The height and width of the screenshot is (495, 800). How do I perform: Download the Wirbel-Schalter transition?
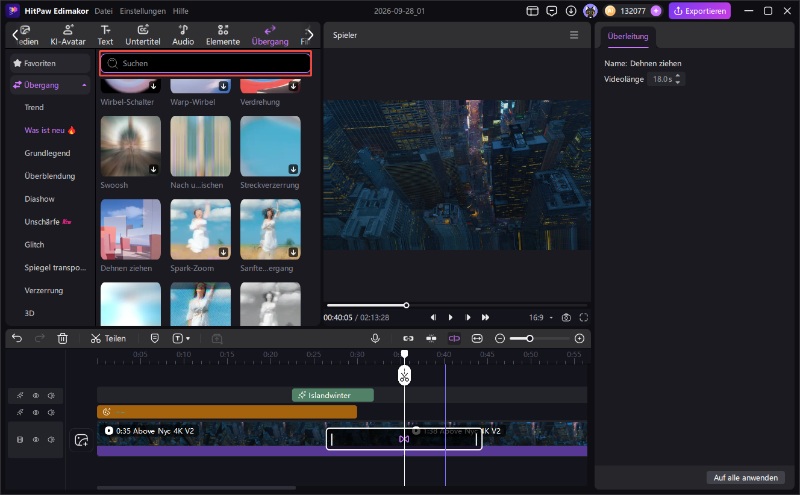154,86
